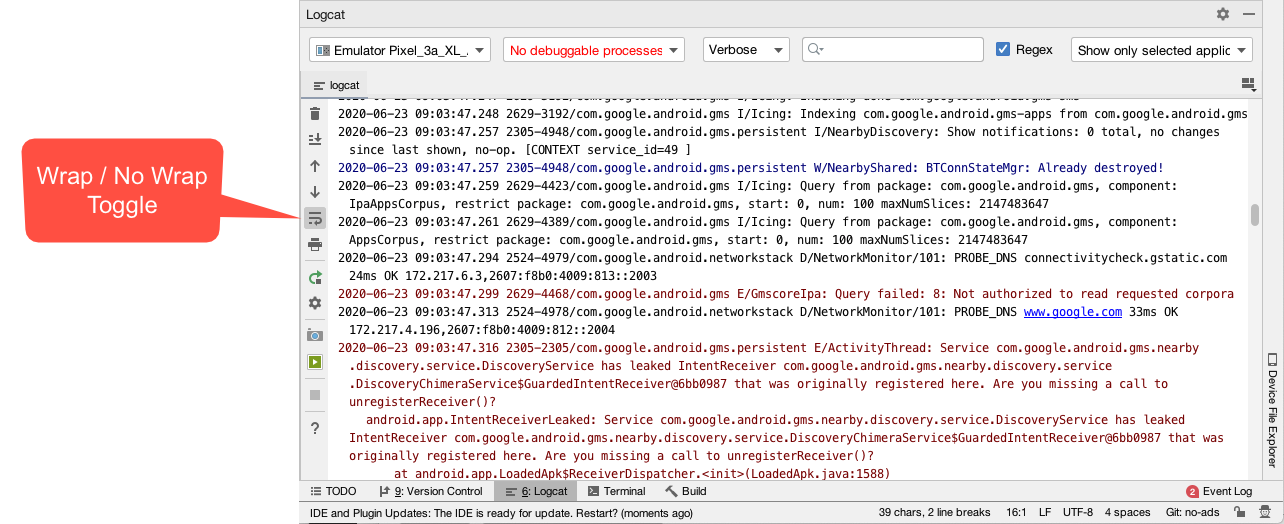Toggle read-only lock icon in status bar
This screenshot has height=524, width=1284.
[1239, 512]
